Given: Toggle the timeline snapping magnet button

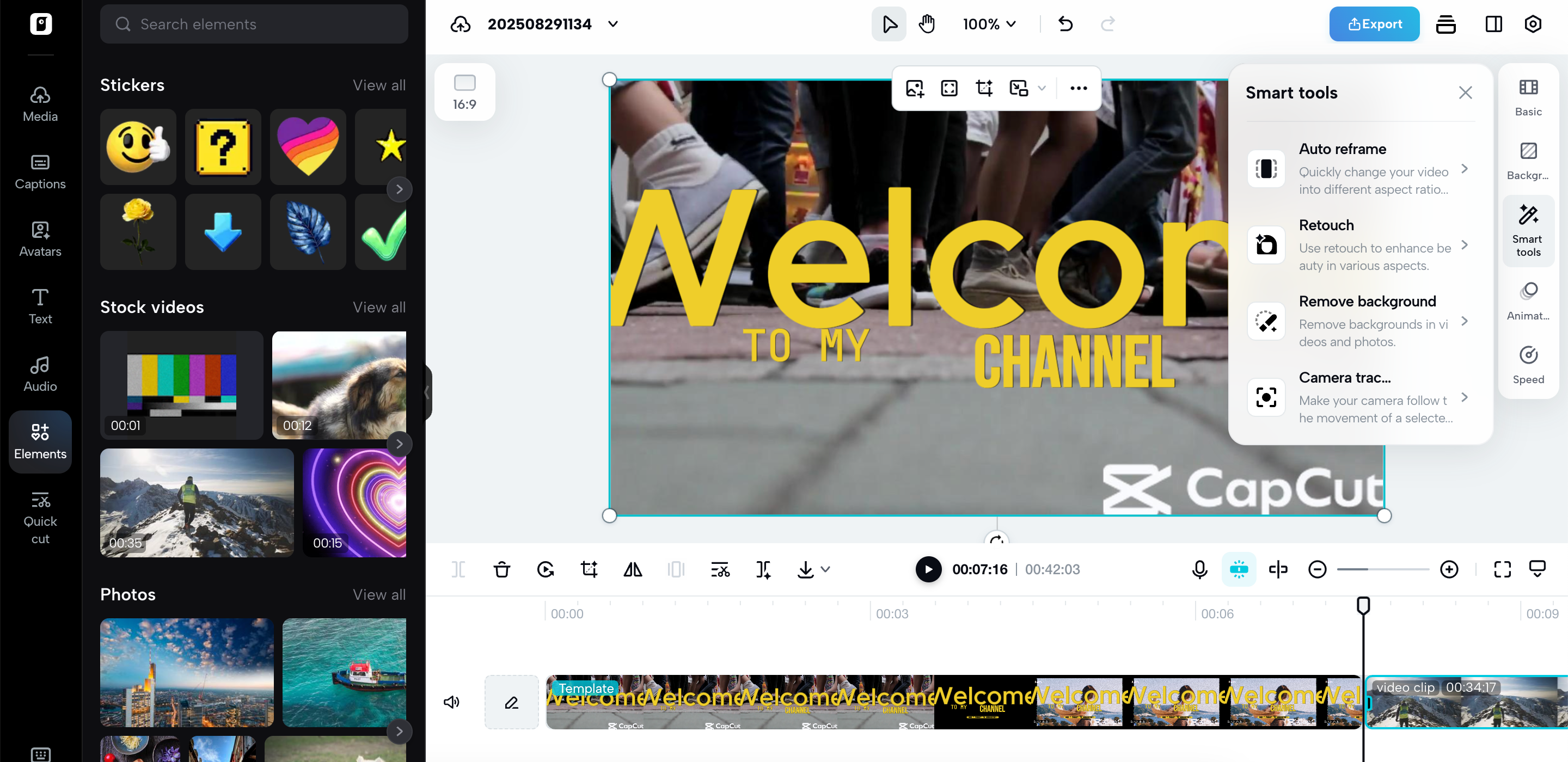Looking at the screenshot, I should [1239, 570].
